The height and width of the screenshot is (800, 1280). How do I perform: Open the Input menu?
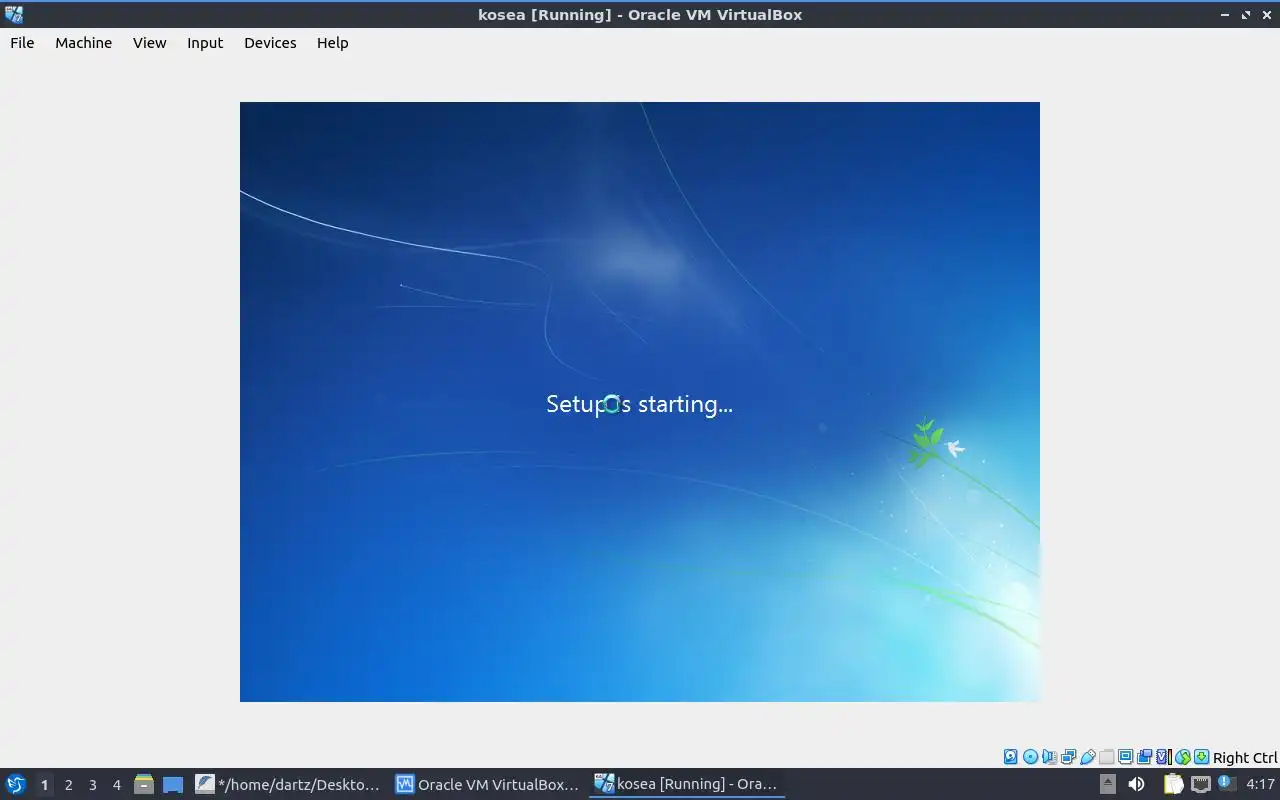click(205, 43)
